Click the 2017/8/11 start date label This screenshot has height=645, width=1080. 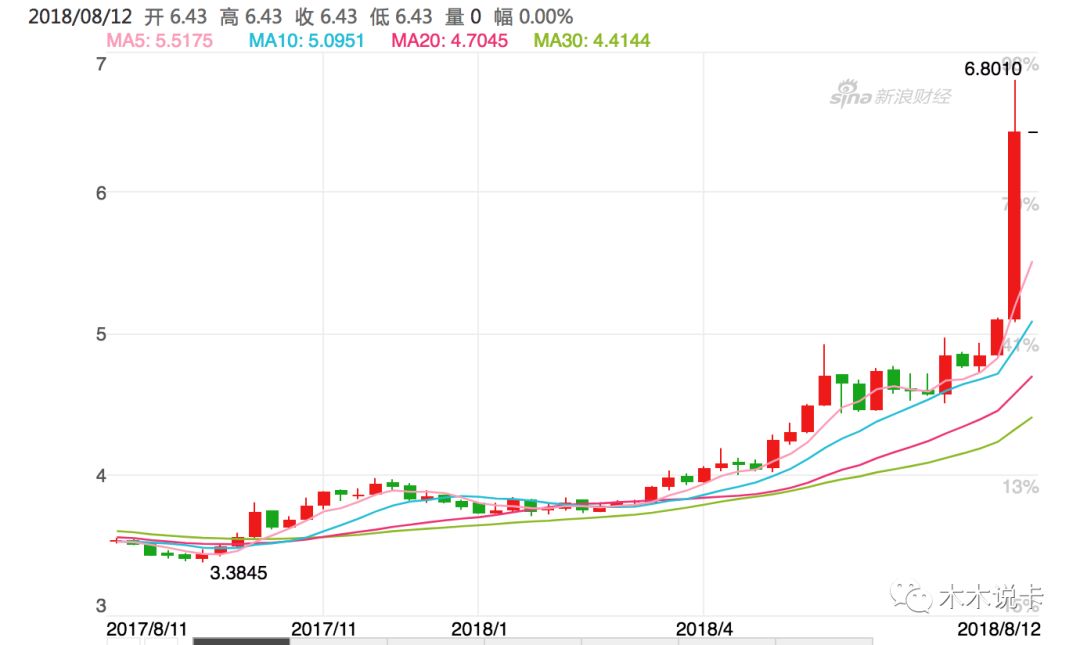[147, 628]
